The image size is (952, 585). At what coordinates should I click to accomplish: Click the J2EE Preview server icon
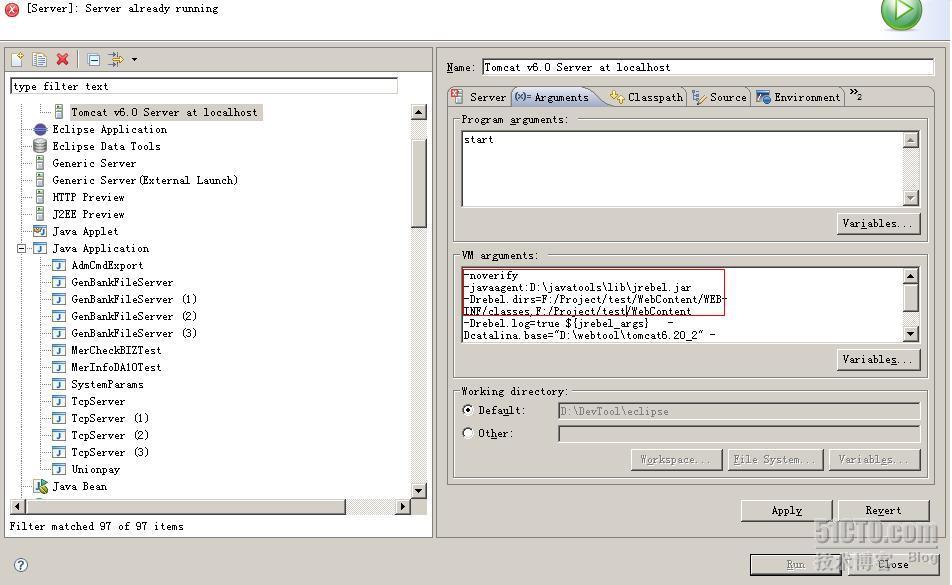point(40,214)
